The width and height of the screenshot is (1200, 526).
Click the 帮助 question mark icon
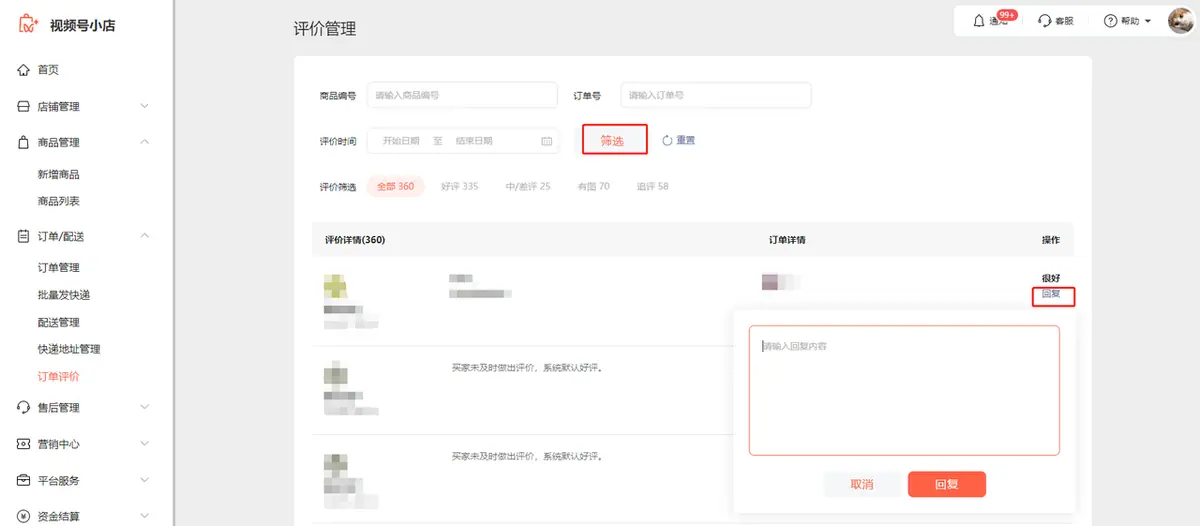(1110, 21)
